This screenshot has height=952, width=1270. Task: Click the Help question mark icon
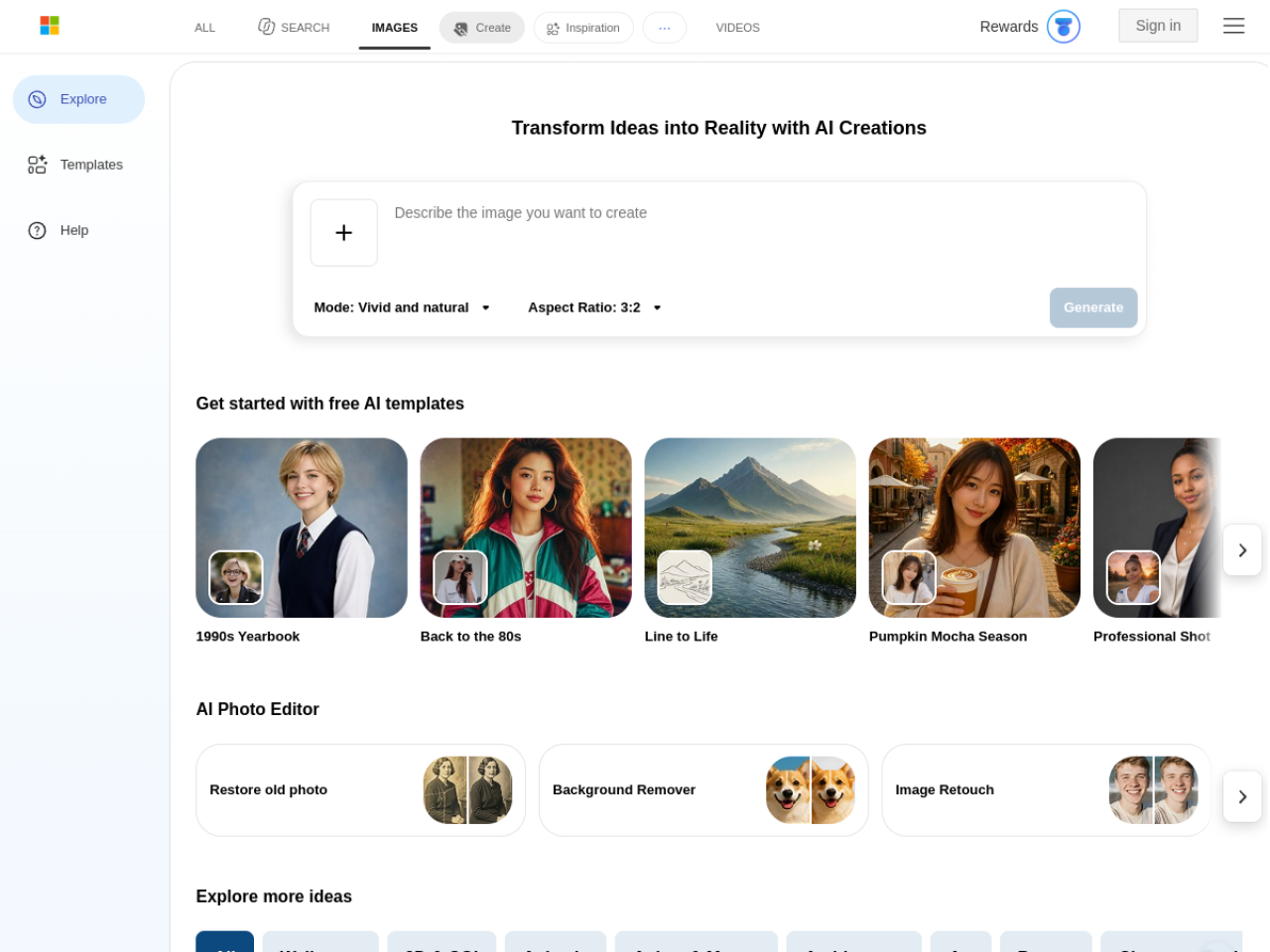pos(38,230)
